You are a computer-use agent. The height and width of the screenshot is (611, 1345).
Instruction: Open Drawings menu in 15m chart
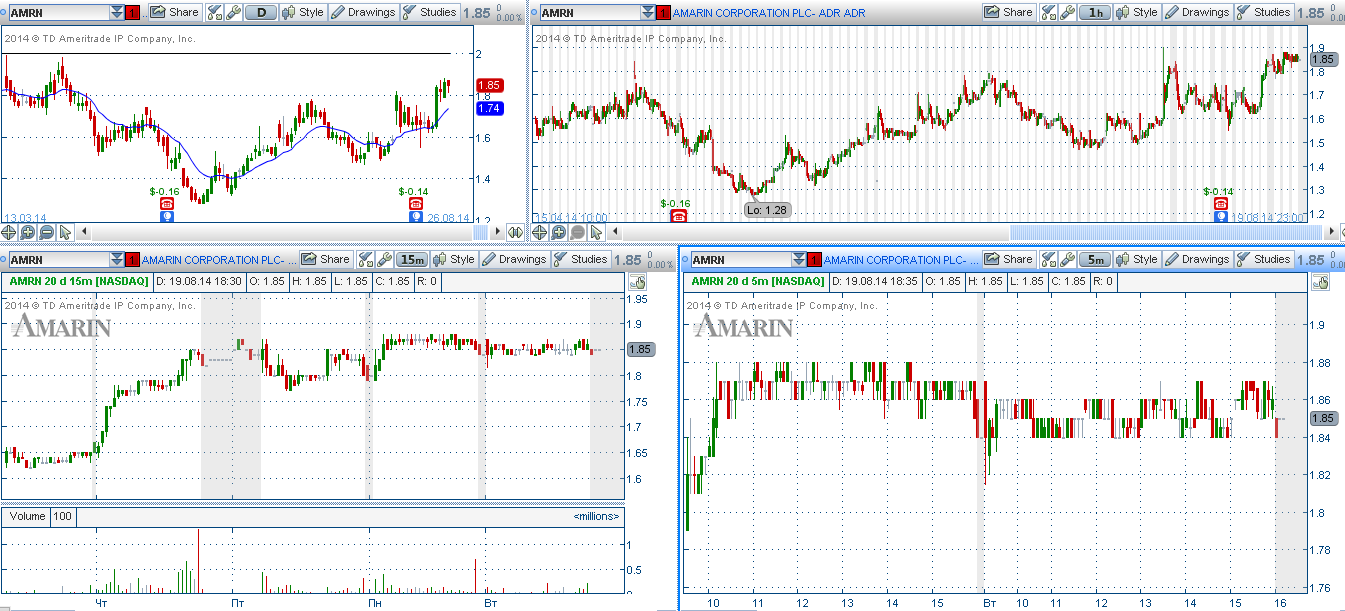tap(514, 260)
